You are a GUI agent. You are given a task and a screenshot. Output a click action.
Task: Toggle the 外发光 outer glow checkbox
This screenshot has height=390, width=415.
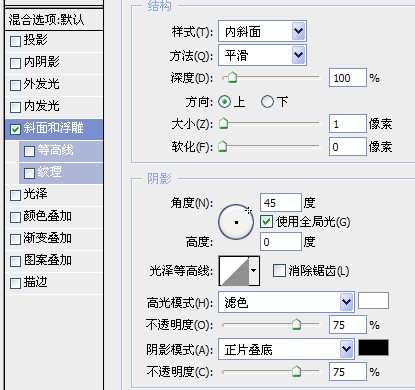(15, 85)
